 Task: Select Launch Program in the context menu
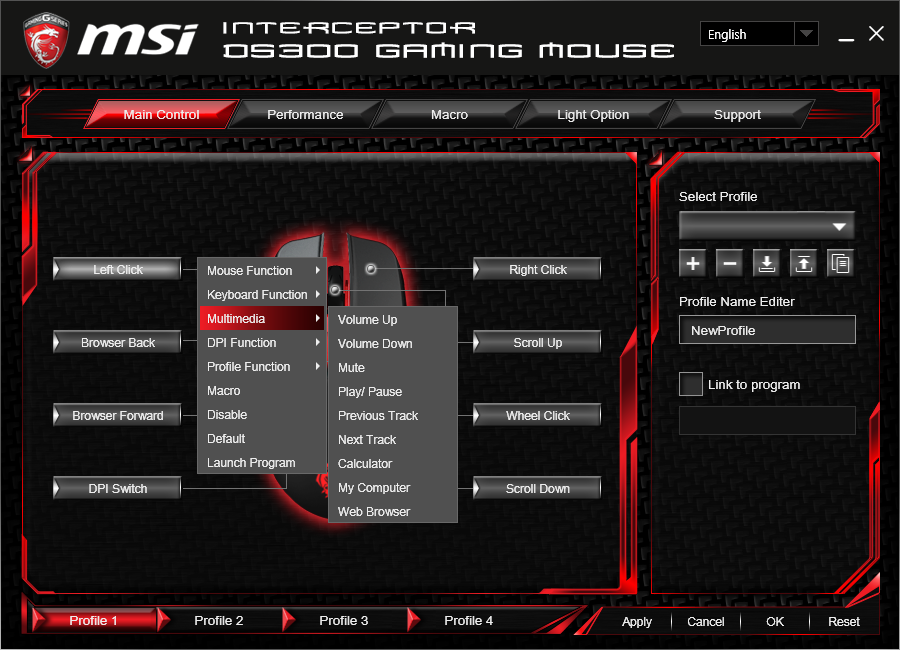262,463
